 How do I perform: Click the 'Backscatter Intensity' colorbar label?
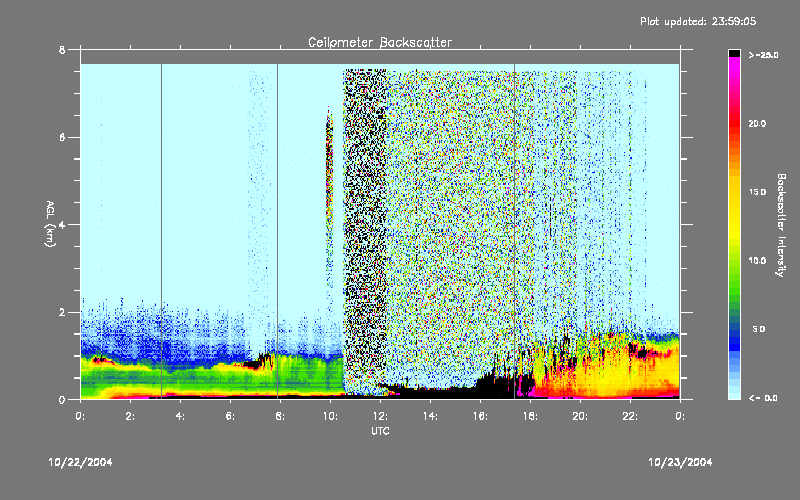tap(781, 225)
